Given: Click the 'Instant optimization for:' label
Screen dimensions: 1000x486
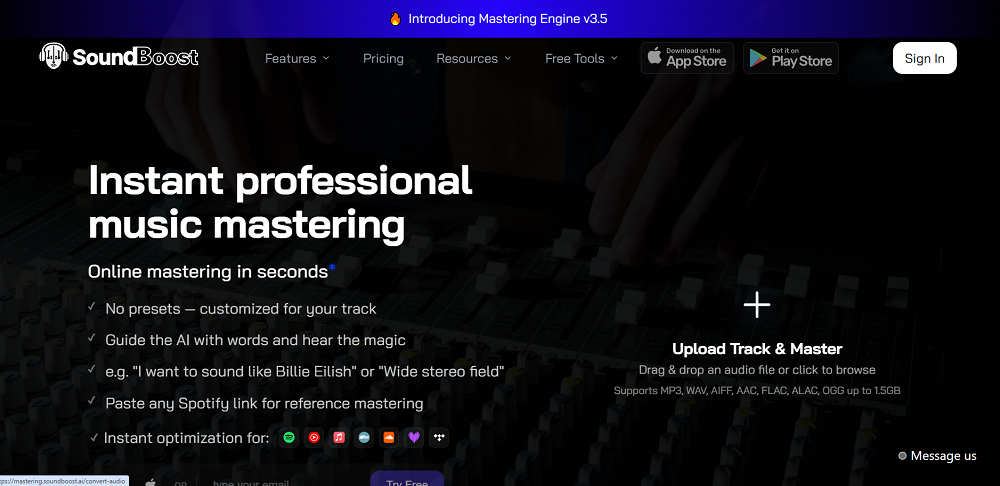Looking at the screenshot, I should coord(186,438).
